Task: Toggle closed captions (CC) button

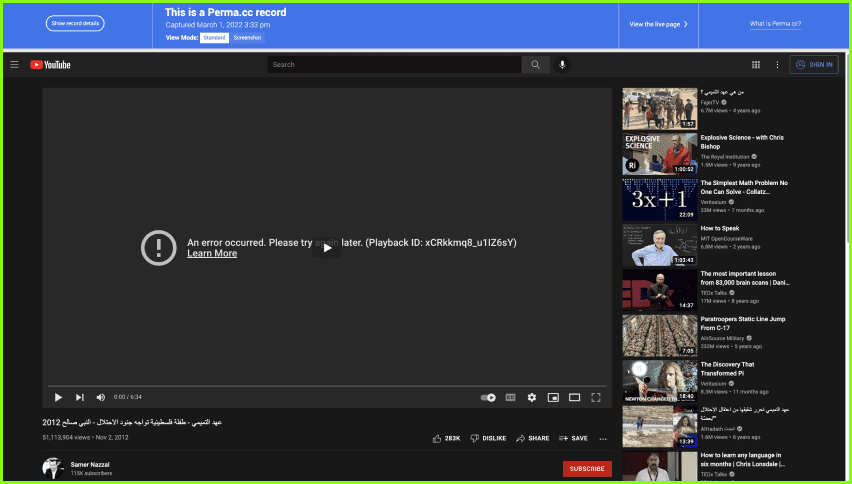Action: pyautogui.click(x=510, y=397)
